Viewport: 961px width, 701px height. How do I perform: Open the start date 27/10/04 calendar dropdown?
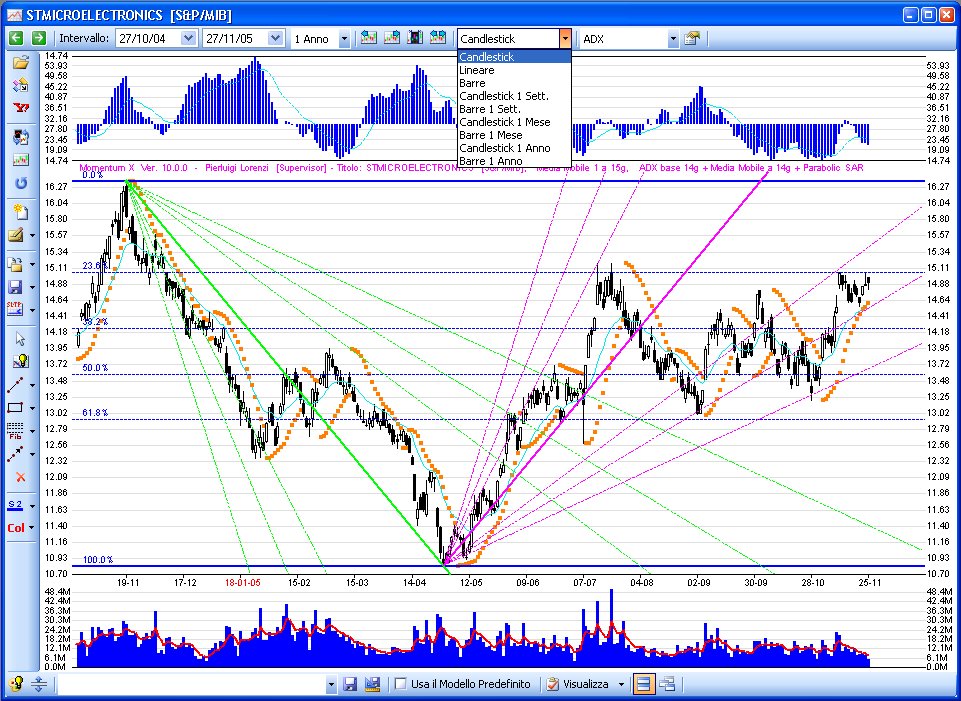[189, 38]
